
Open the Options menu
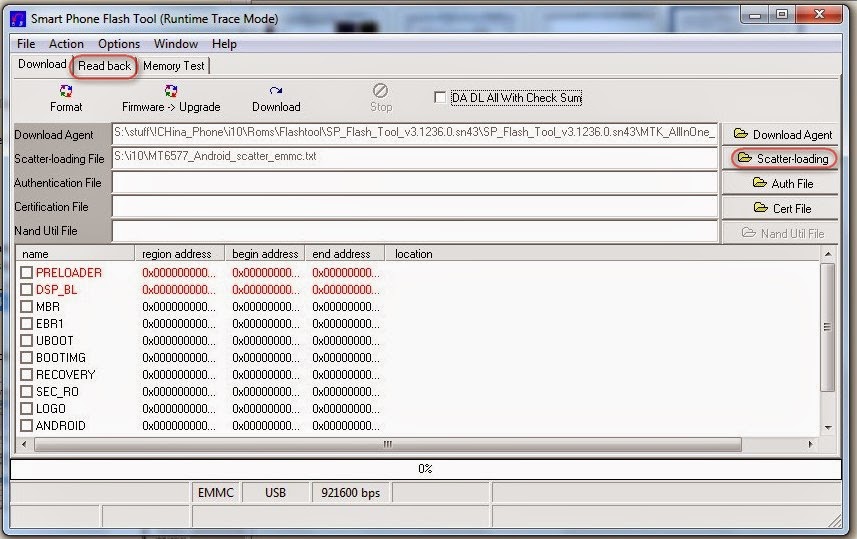coord(119,44)
